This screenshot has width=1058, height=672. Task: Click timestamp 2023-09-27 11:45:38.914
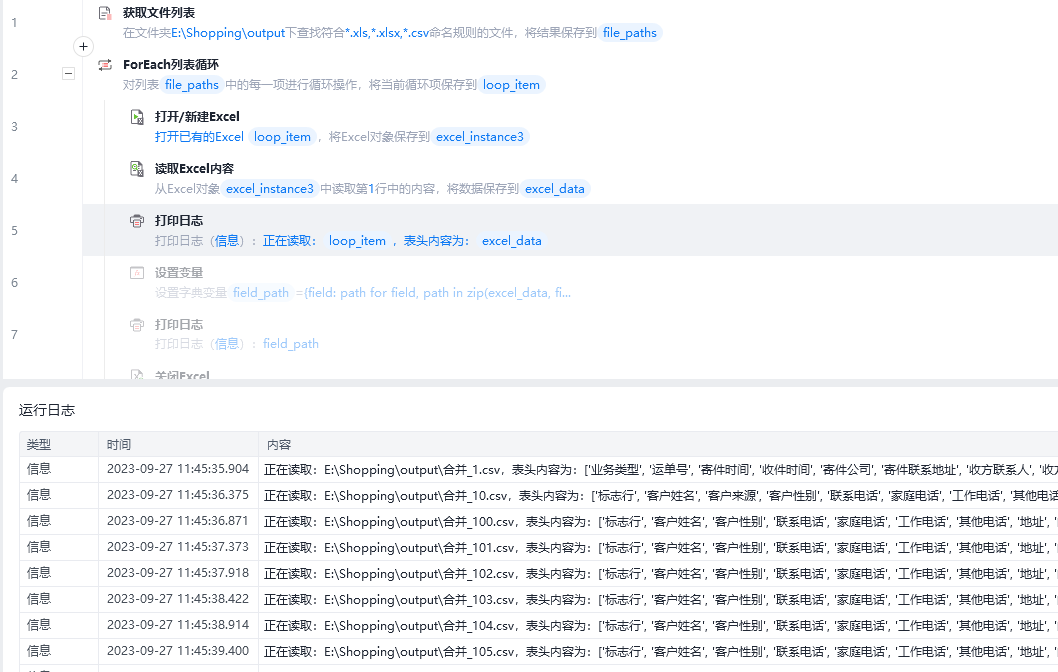pyautogui.click(x=178, y=625)
